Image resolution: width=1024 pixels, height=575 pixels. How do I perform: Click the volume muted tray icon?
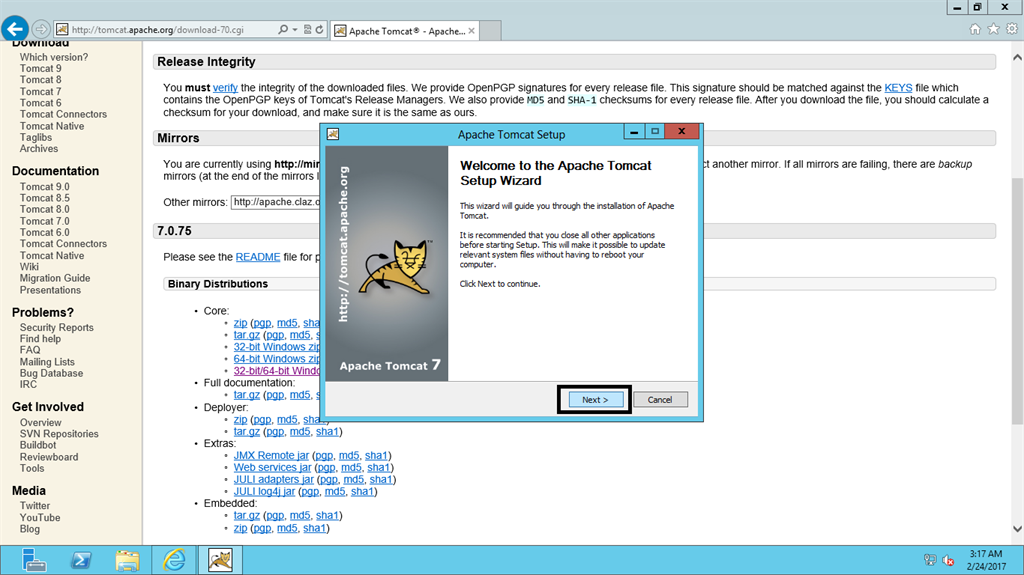948,560
